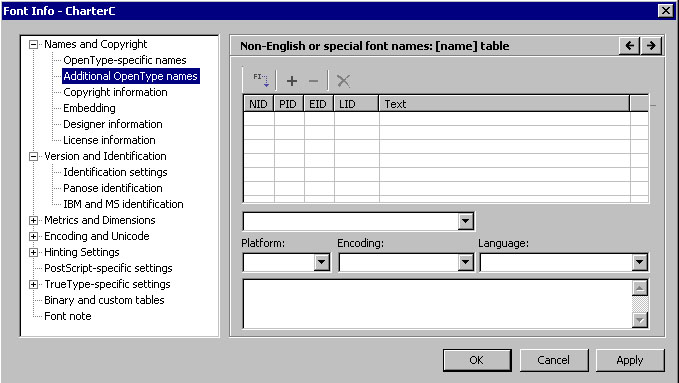
Task: Click the import names FI icon
Action: point(261,80)
